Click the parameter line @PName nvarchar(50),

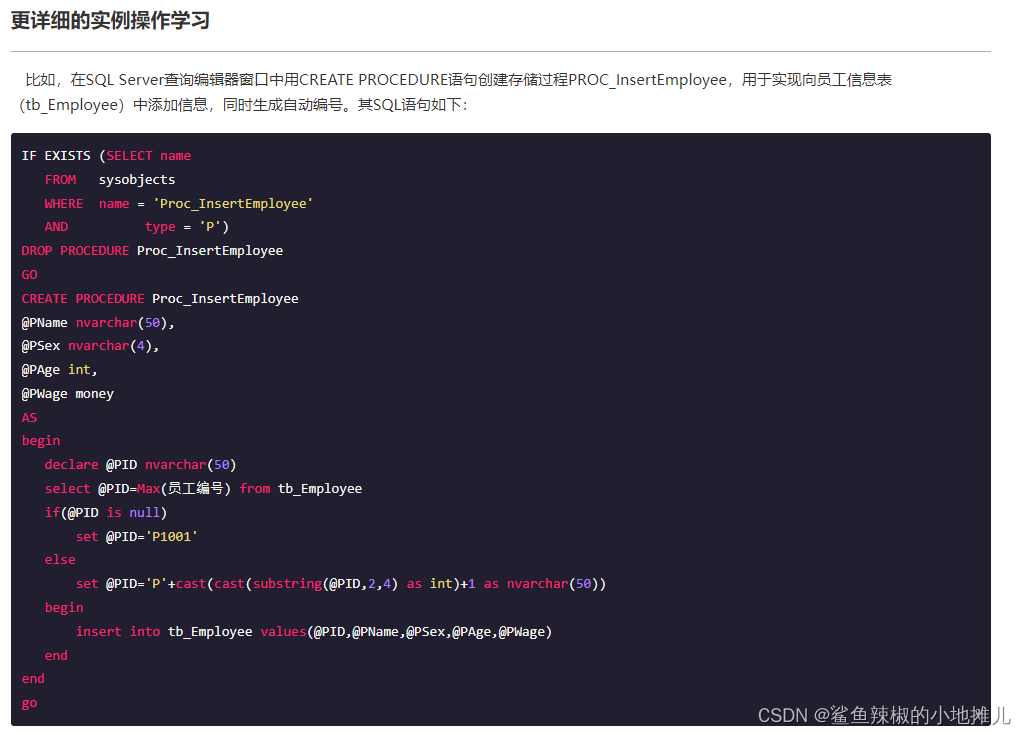pyautogui.click(x=98, y=323)
